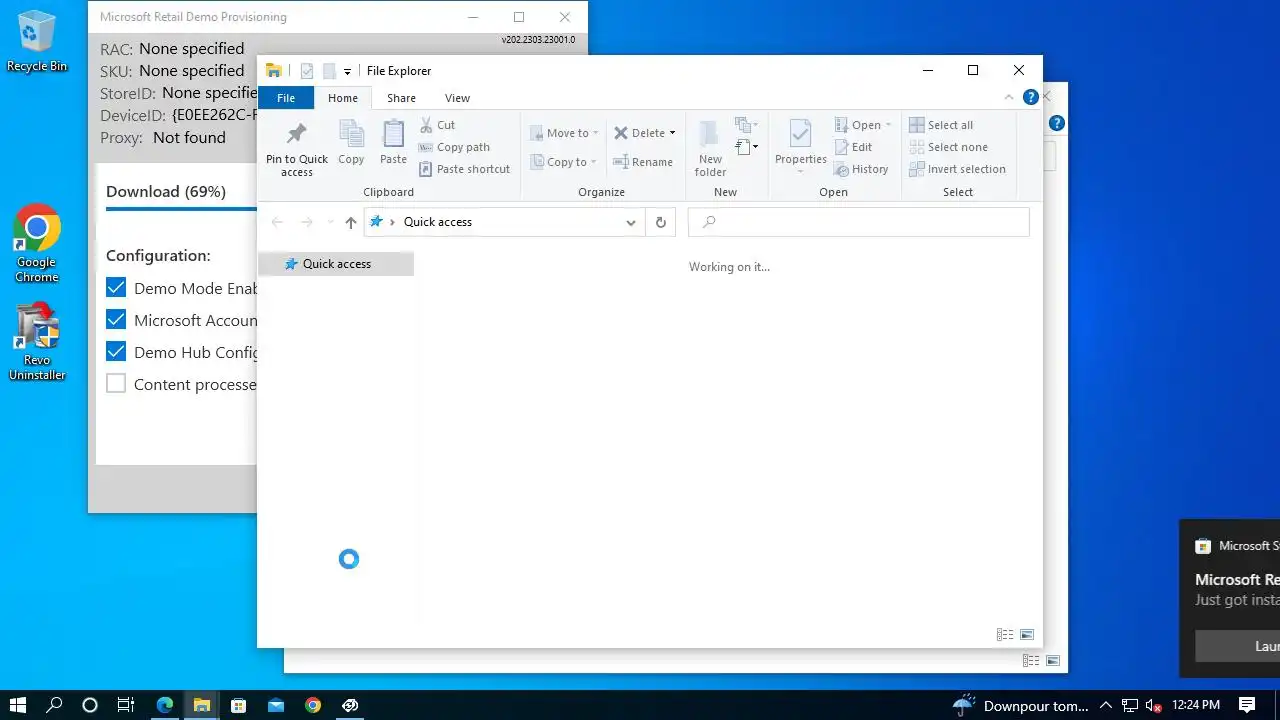Open Properties via the checkmark sheet icon
Image resolution: width=1280 pixels, height=720 pixels.
800,134
